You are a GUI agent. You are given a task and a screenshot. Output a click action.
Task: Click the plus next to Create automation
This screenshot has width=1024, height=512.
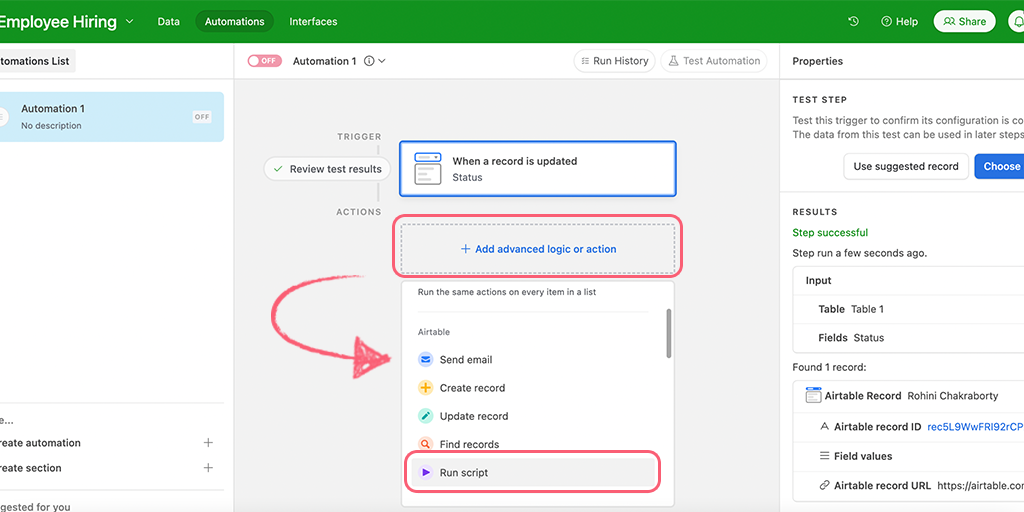(x=208, y=443)
